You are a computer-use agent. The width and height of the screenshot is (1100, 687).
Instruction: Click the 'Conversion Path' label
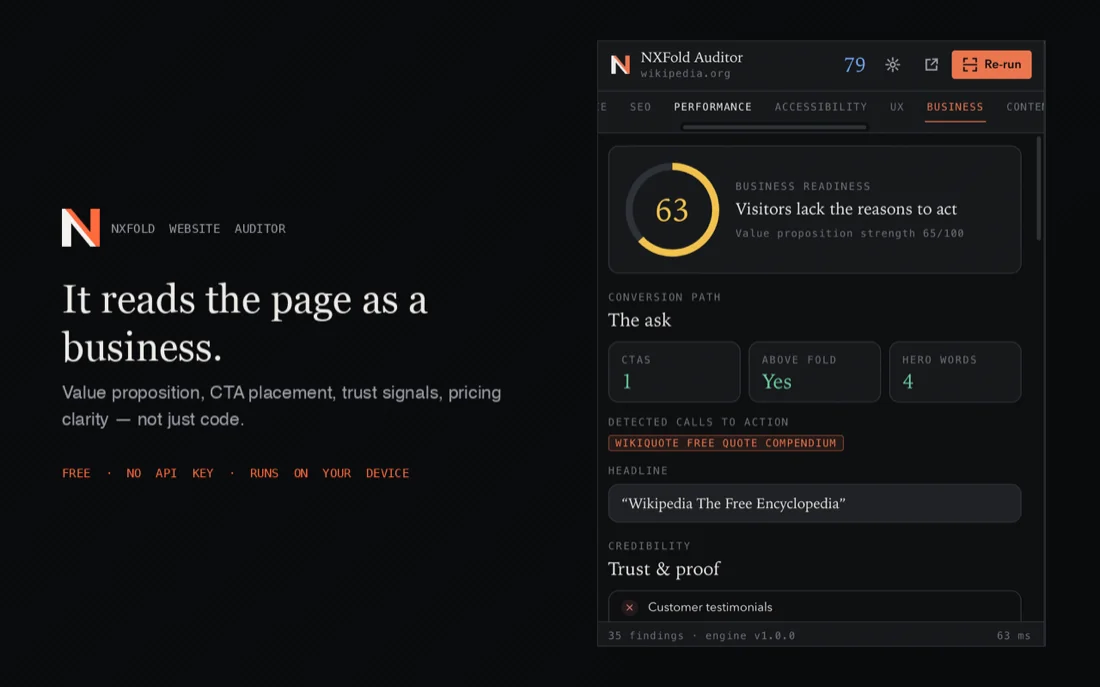click(x=664, y=297)
